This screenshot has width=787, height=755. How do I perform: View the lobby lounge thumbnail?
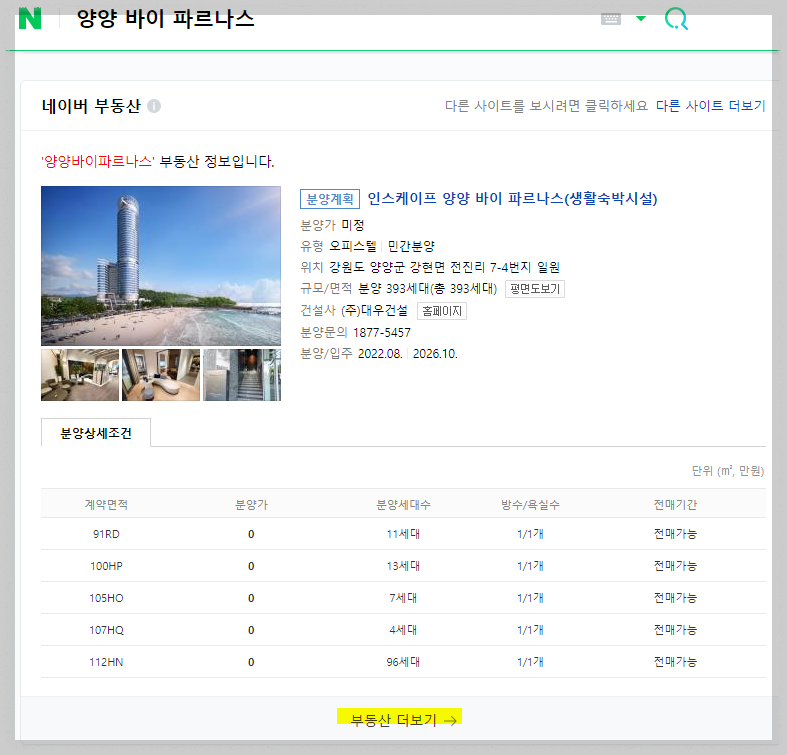80,375
